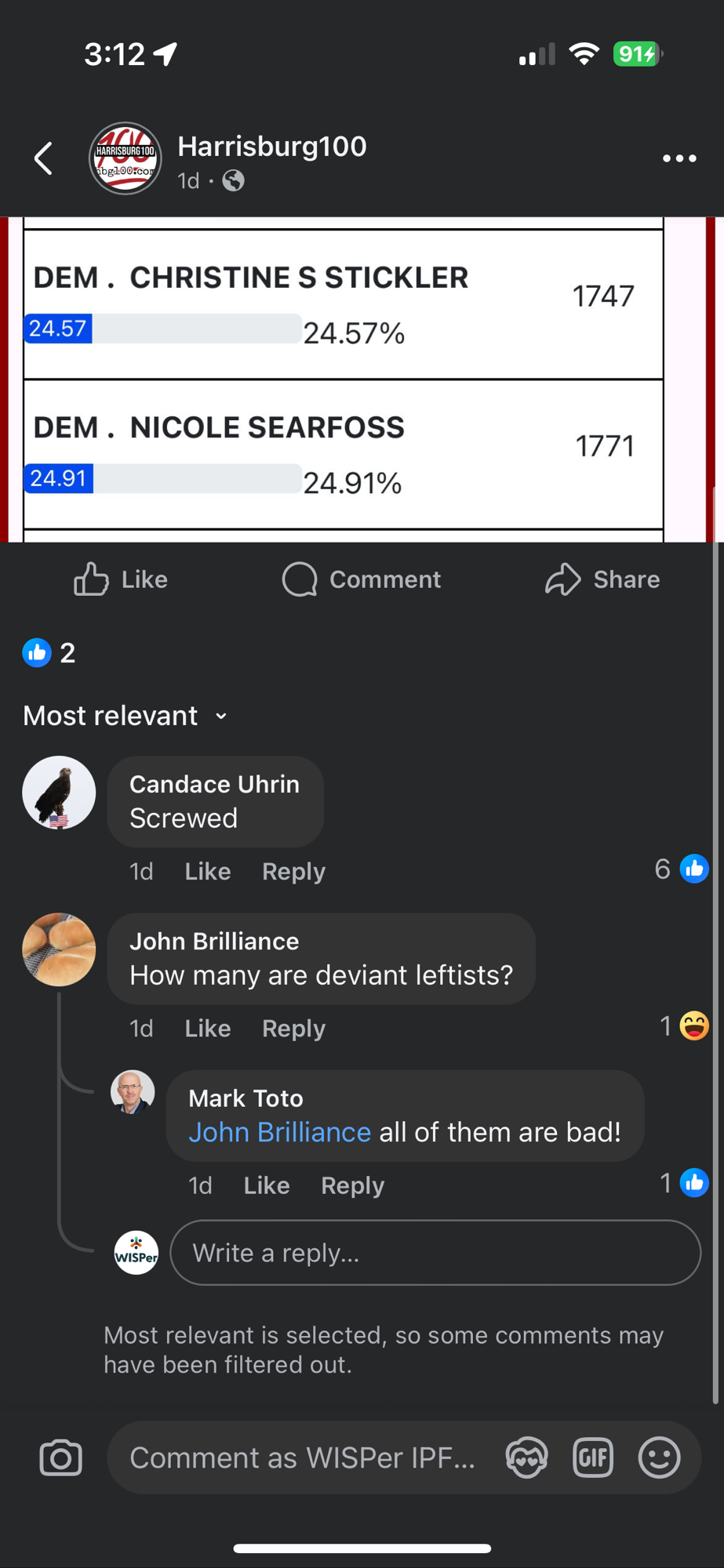Open the avatar sticker picker icon
This screenshot has width=724, height=1568.
coord(526,1457)
